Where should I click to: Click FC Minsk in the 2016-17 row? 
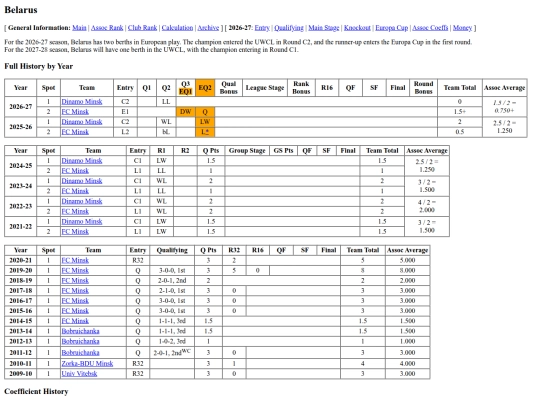[75, 301]
